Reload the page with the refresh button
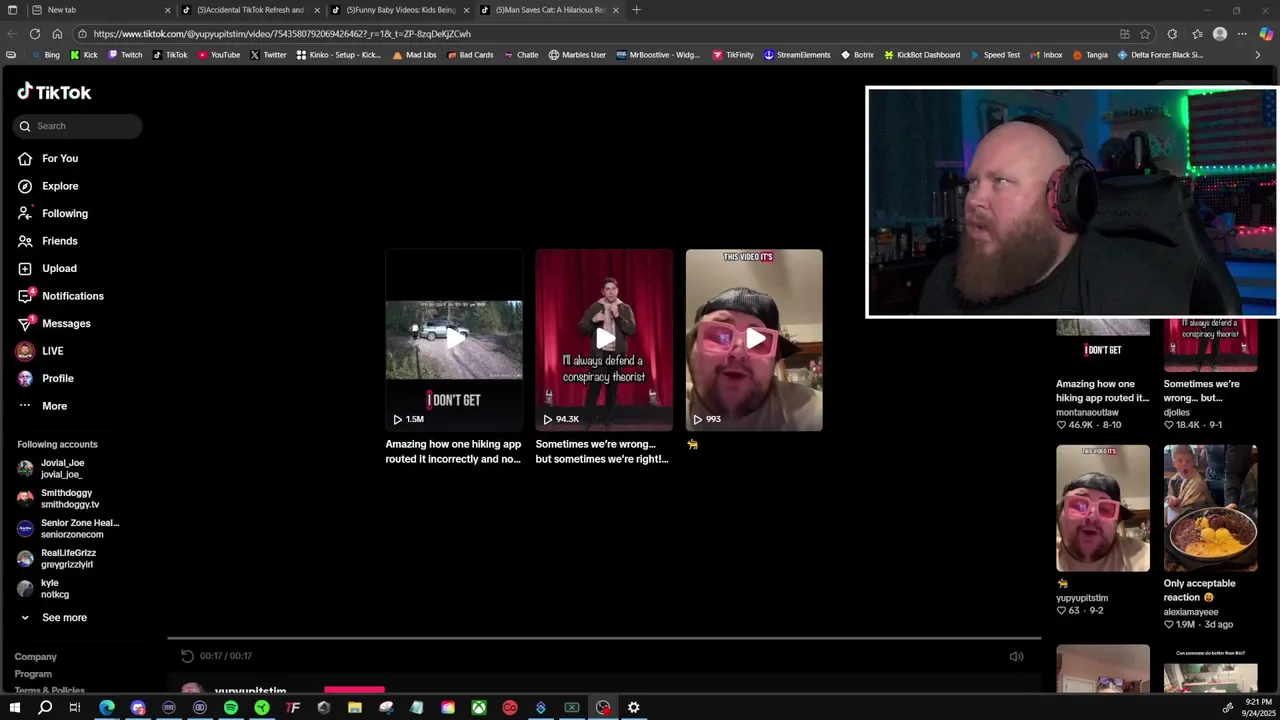This screenshot has height=720, width=1280. (x=34, y=33)
